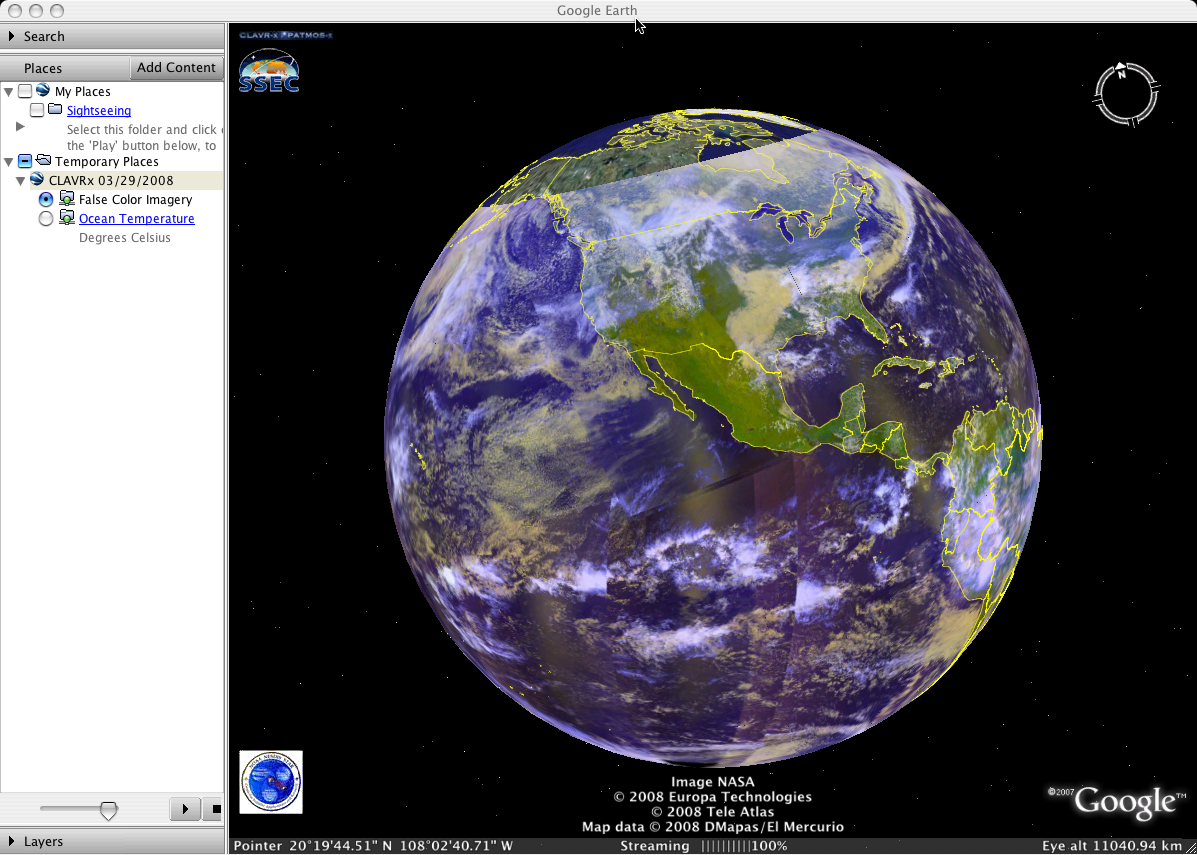Click the Google Earth window title
1197x855 pixels.
[596, 11]
